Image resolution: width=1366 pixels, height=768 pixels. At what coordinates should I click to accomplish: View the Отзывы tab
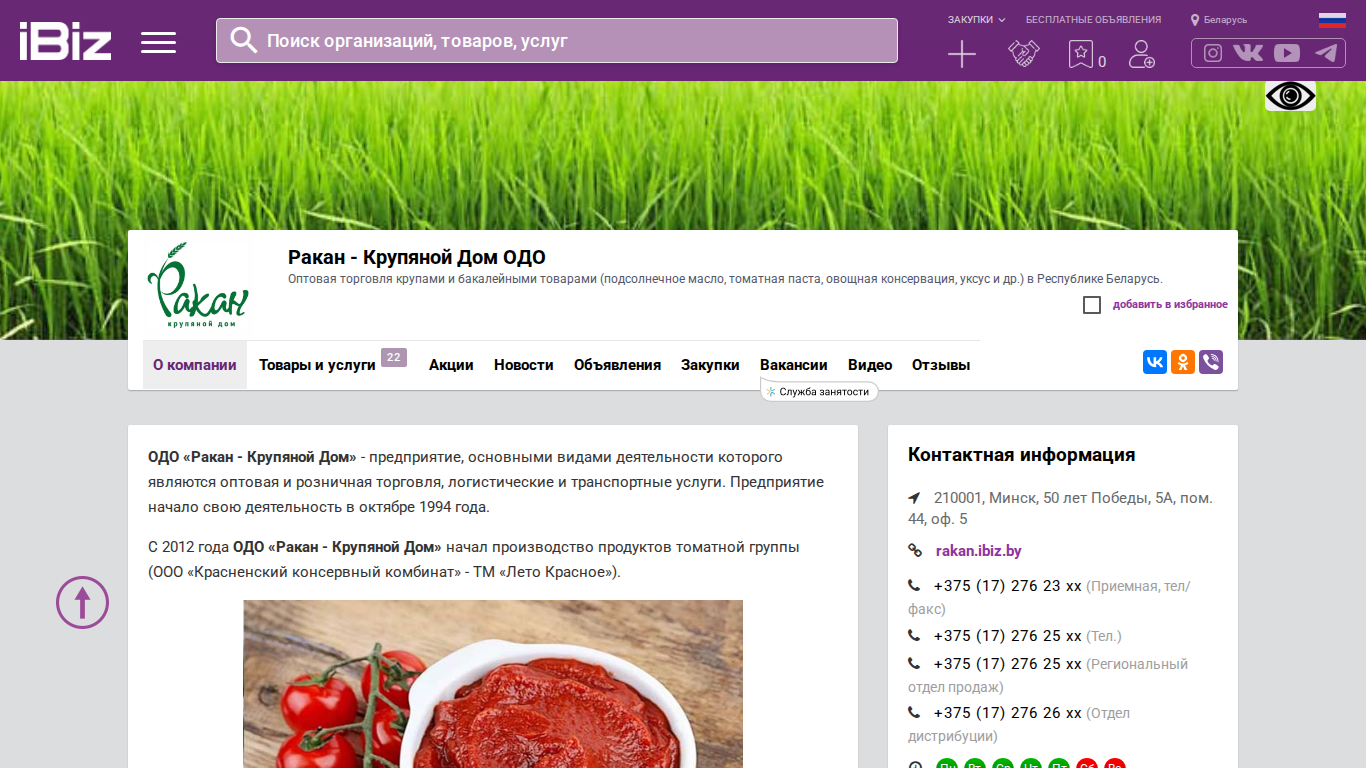(941, 365)
